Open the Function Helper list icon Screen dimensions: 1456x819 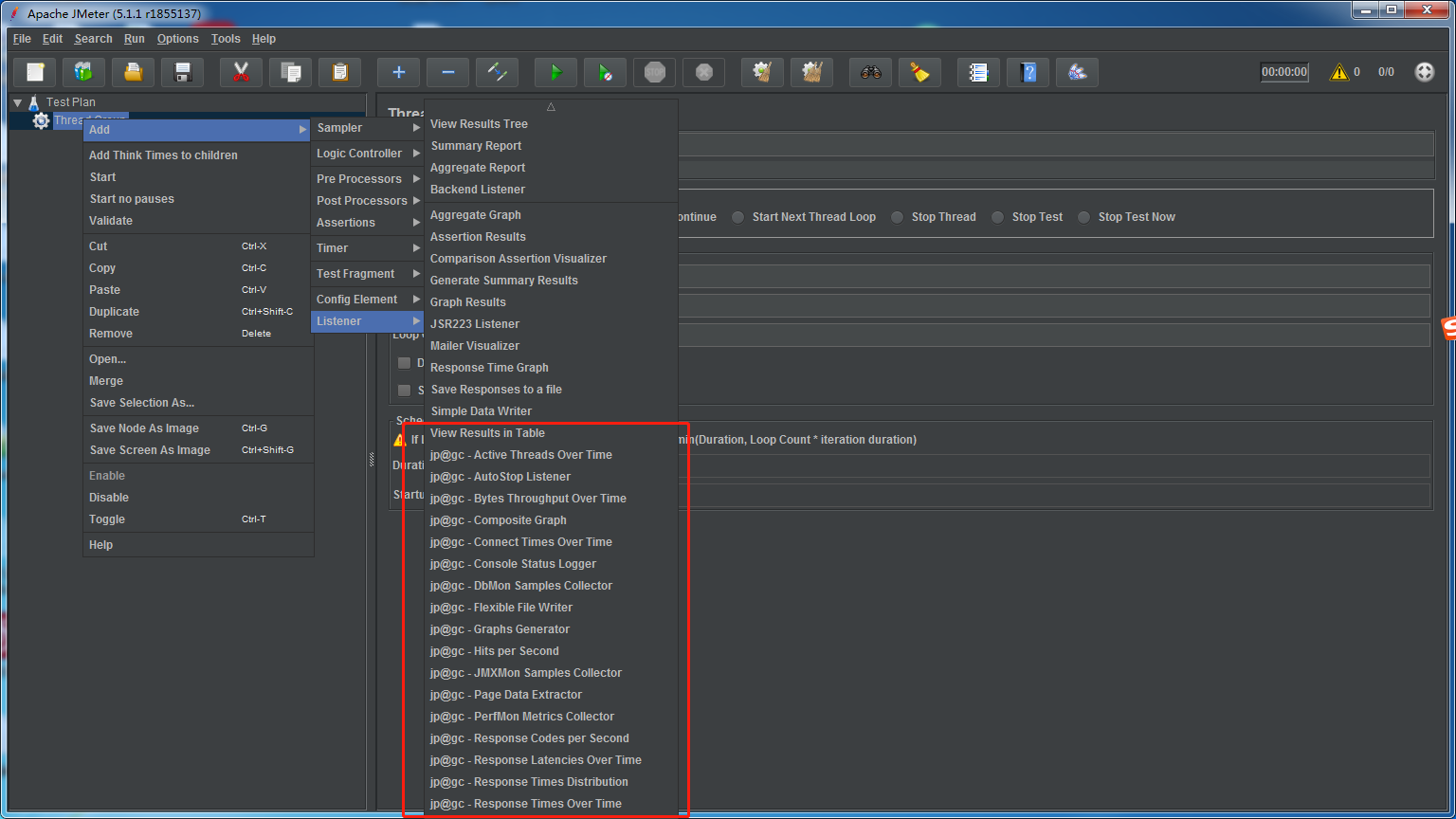point(979,72)
